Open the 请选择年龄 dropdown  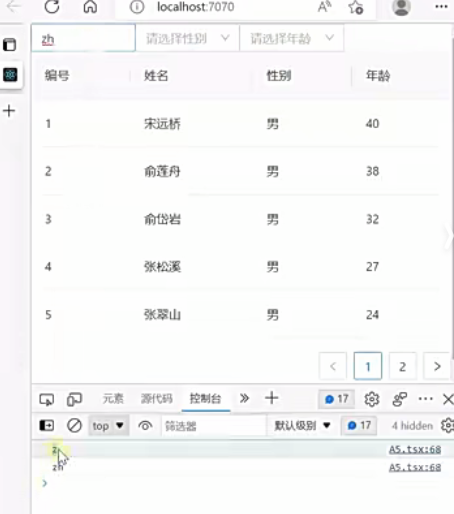point(292,39)
